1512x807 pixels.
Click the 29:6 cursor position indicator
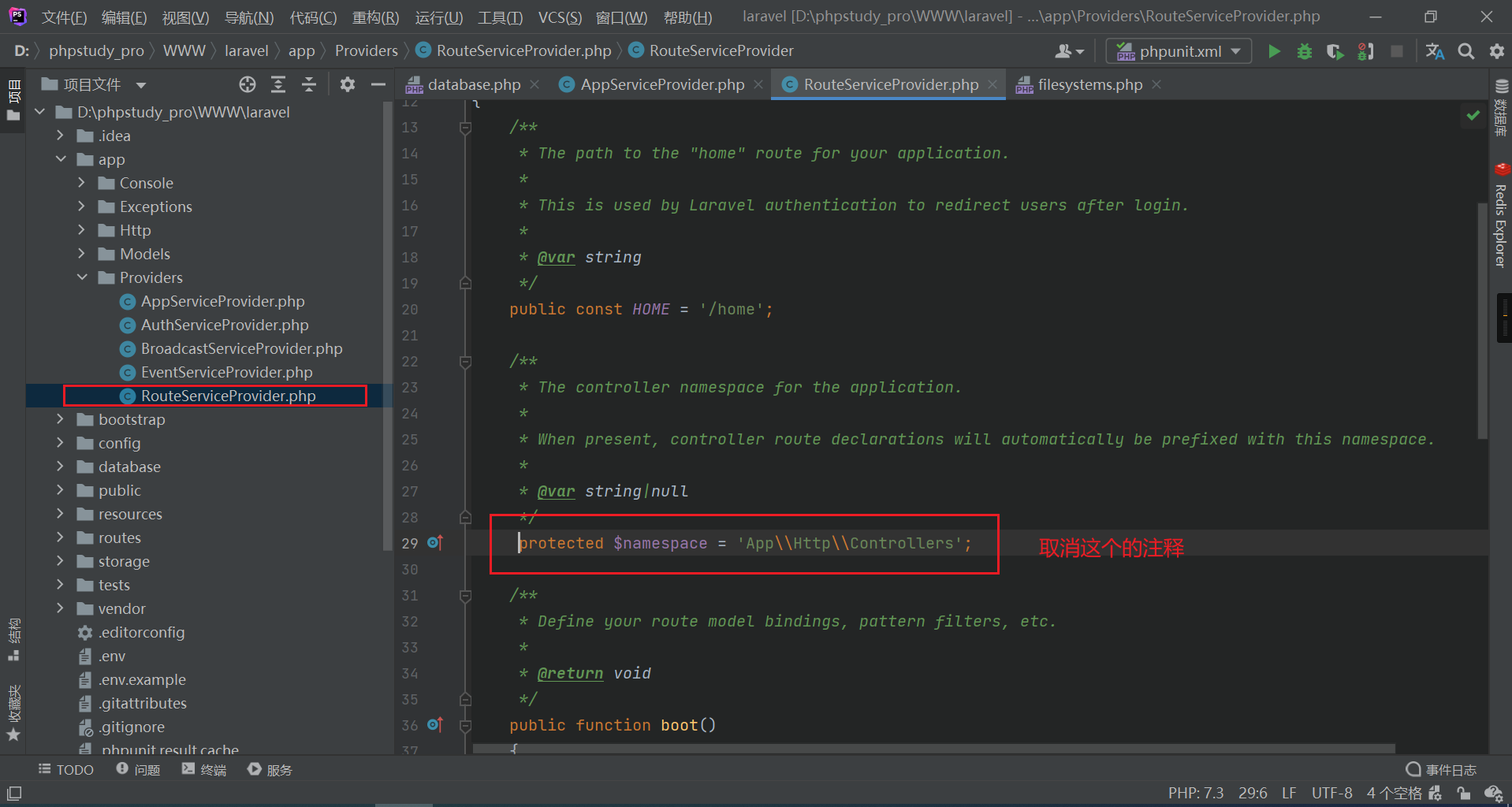(x=1253, y=793)
